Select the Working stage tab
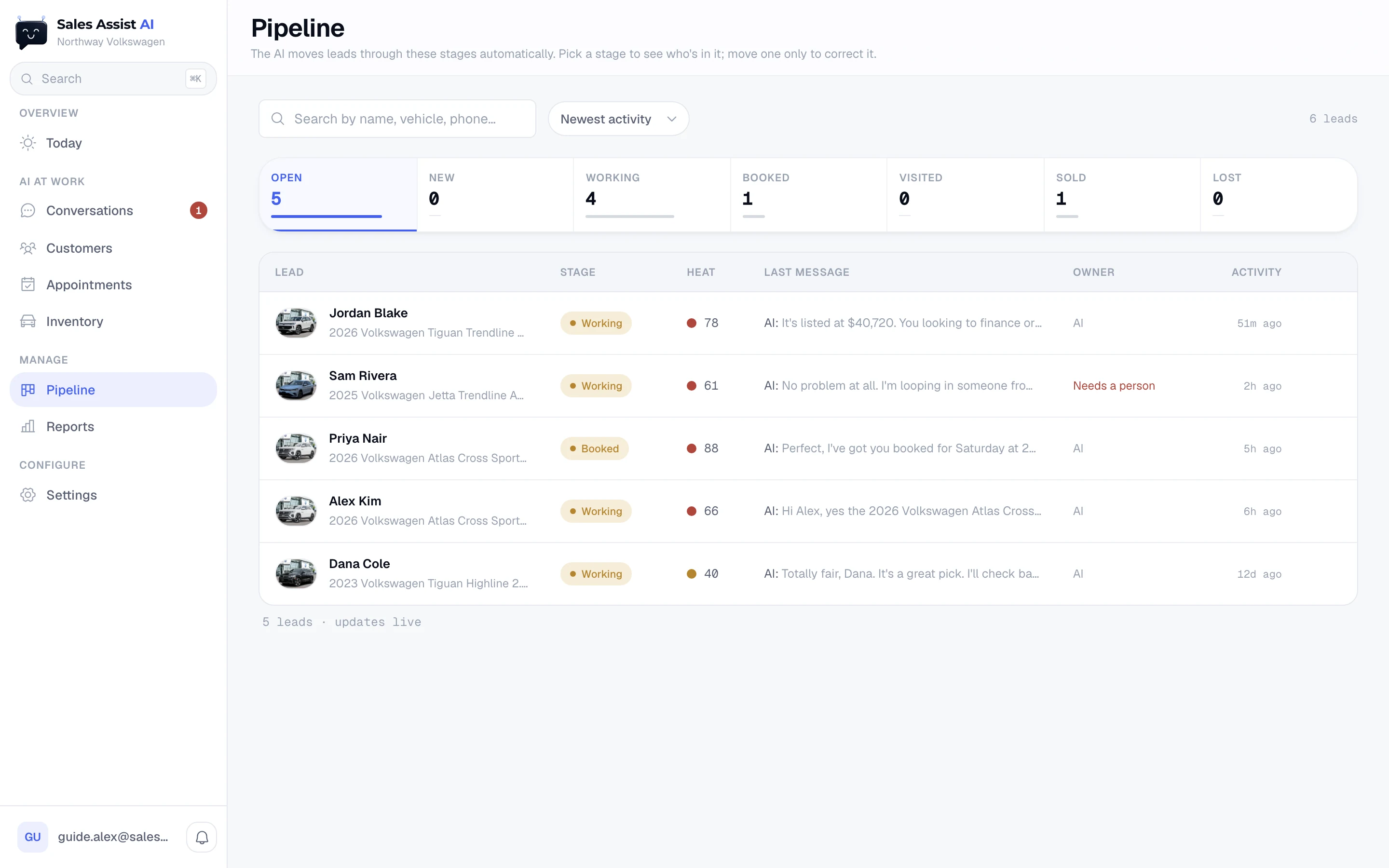 [x=652, y=195]
